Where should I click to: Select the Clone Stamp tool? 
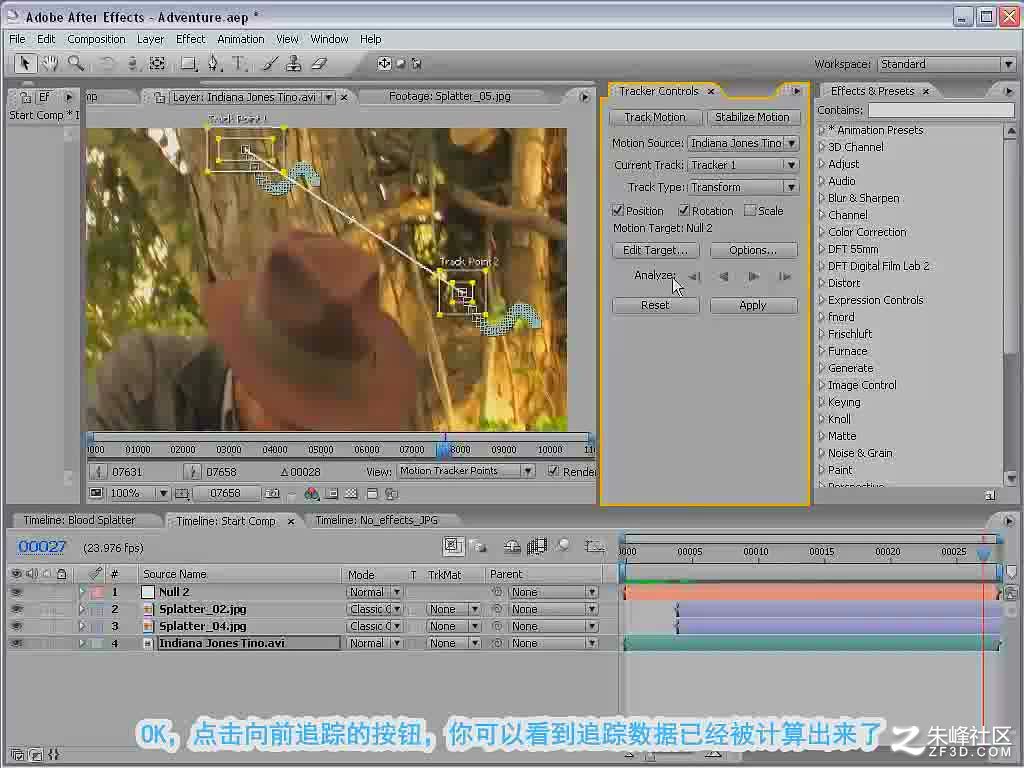(294, 64)
